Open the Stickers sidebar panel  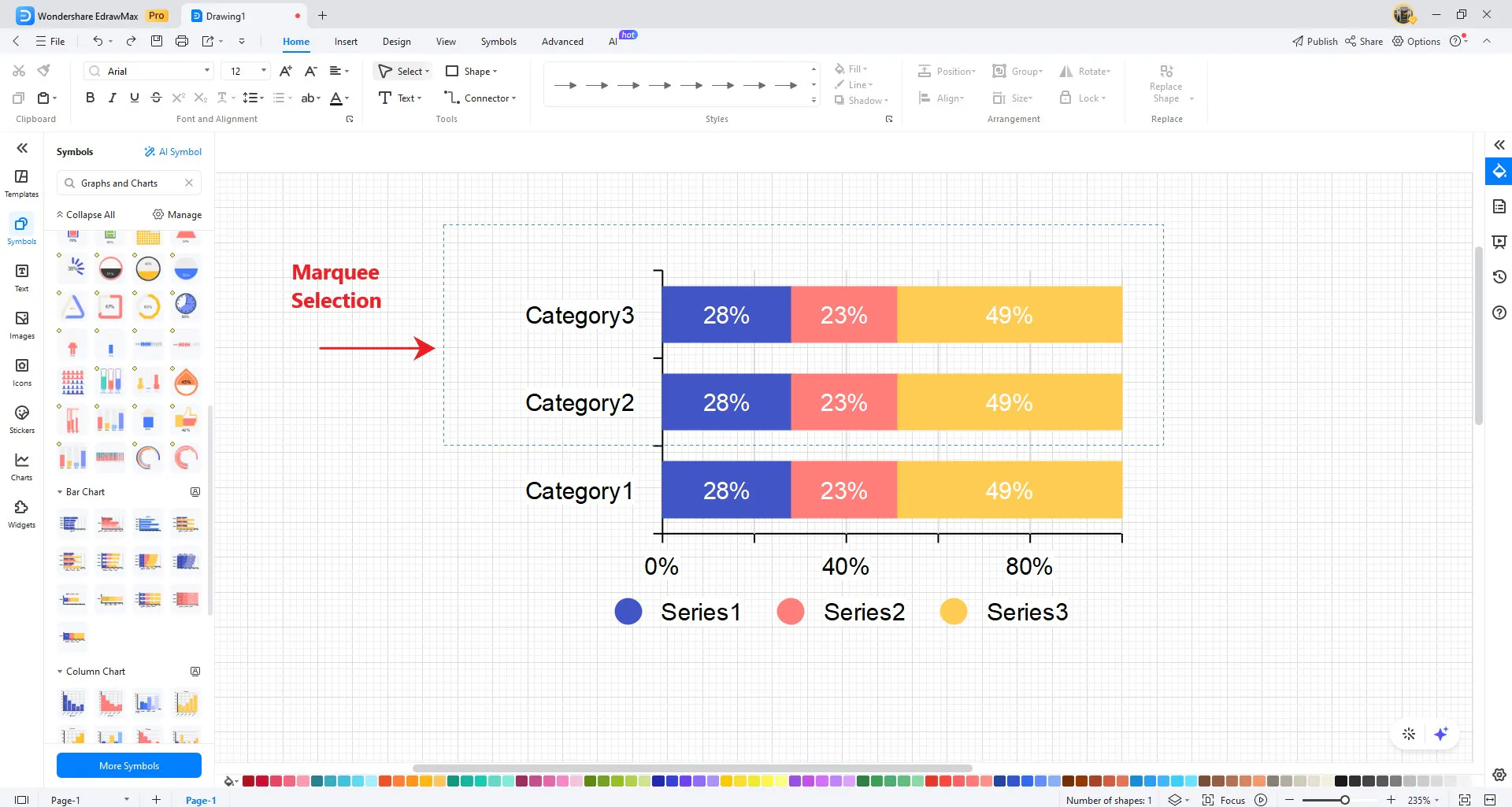coord(21,419)
